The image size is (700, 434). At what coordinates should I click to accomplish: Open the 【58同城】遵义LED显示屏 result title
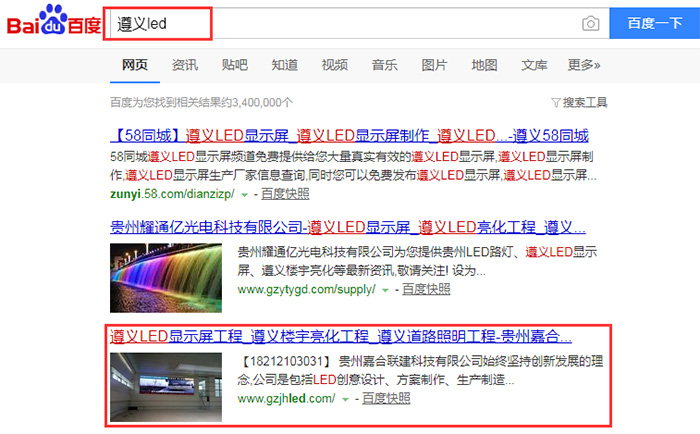point(349,135)
